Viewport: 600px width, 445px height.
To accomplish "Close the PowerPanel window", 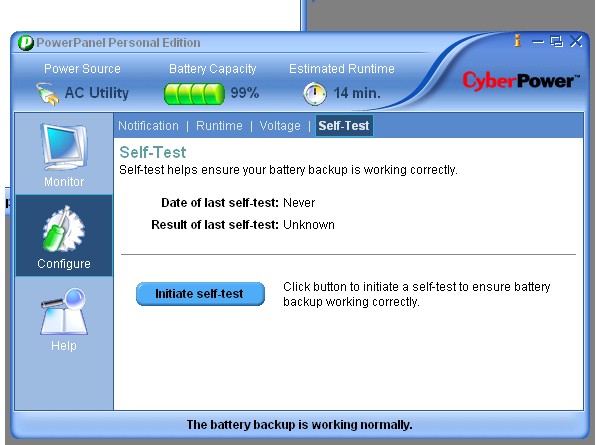I will [576, 41].
